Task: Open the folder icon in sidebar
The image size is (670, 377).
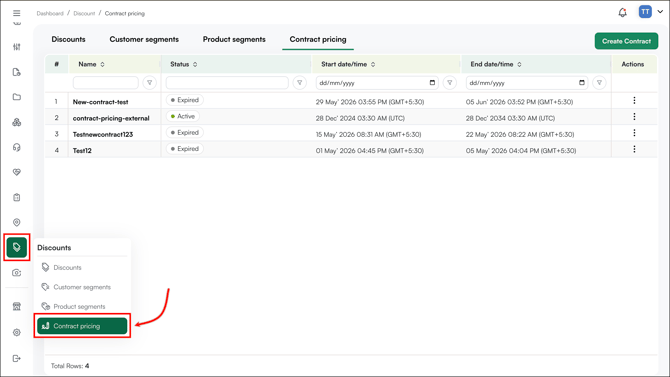Action: click(17, 97)
